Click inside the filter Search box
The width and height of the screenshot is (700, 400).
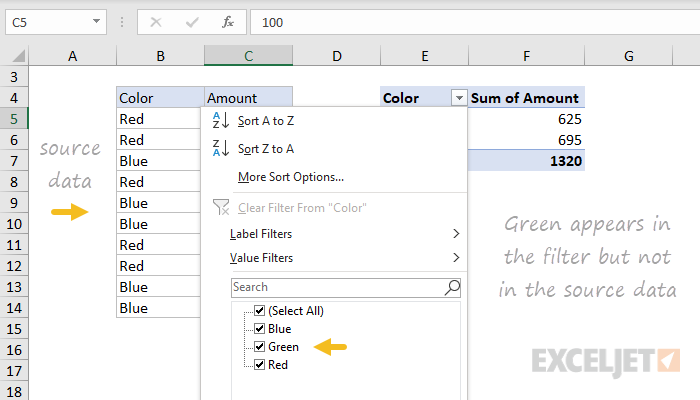pos(335,287)
